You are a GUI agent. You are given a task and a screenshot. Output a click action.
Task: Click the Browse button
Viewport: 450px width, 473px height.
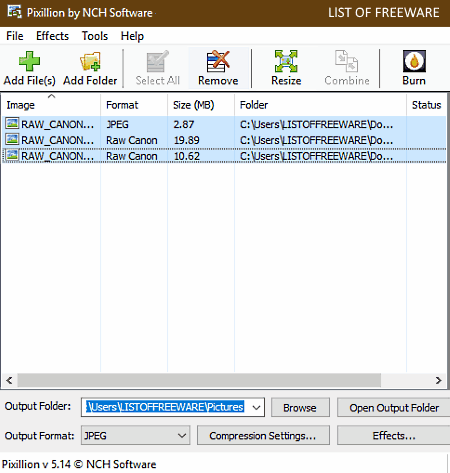(300, 407)
